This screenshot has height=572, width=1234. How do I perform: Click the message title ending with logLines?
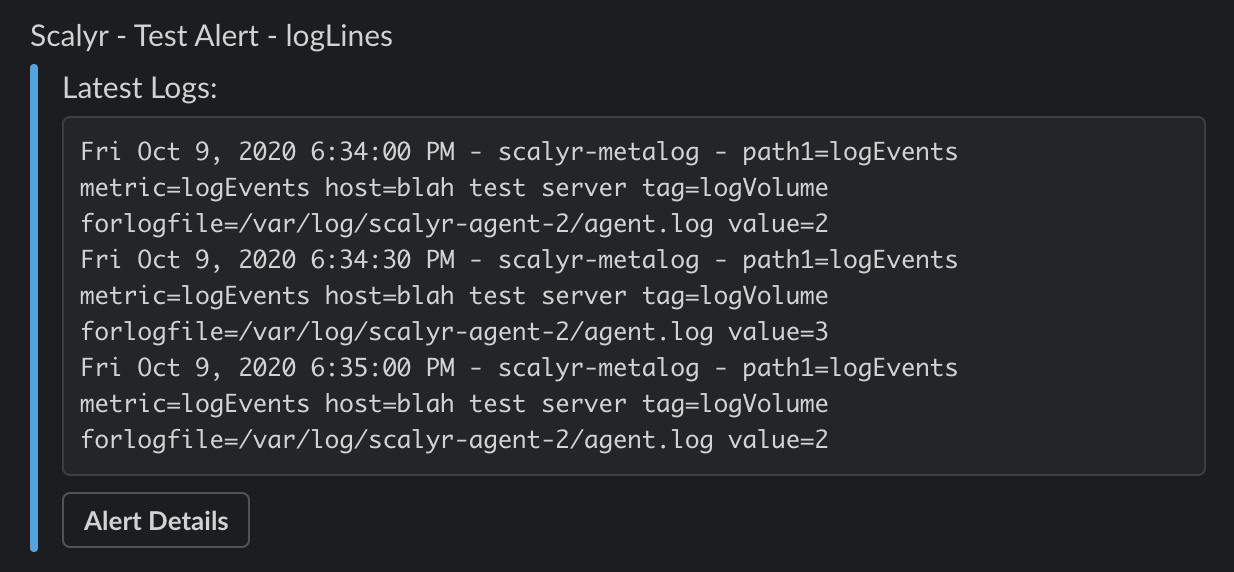211,36
